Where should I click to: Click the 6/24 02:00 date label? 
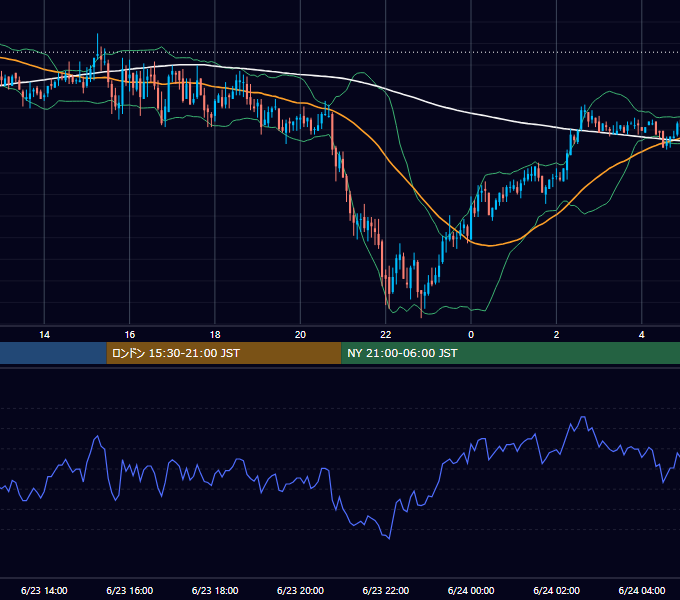click(x=556, y=590)
